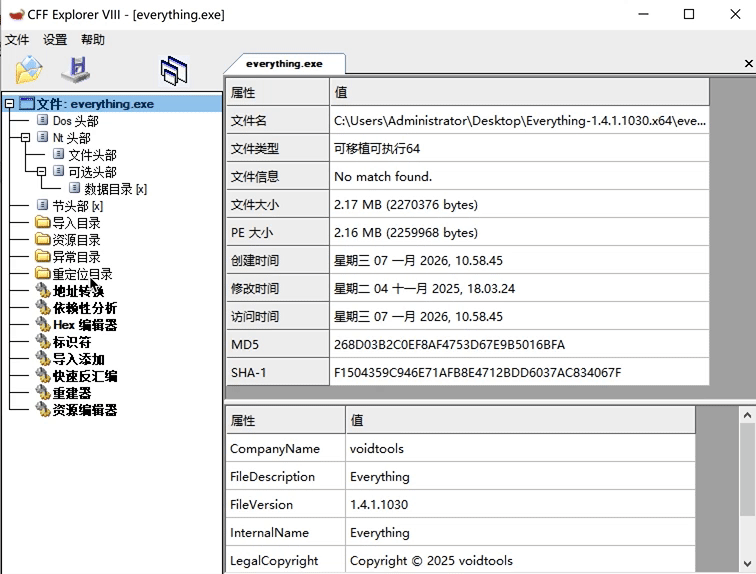Open the 资源目录 folder node

(76, 240)
